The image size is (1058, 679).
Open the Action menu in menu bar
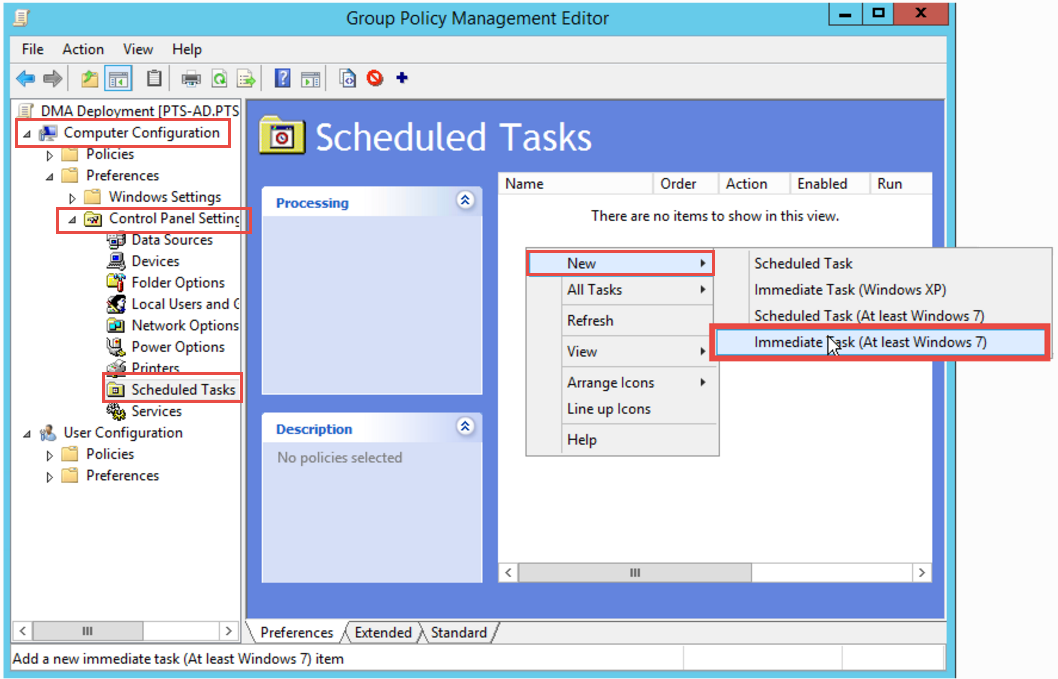coord(83,49)
